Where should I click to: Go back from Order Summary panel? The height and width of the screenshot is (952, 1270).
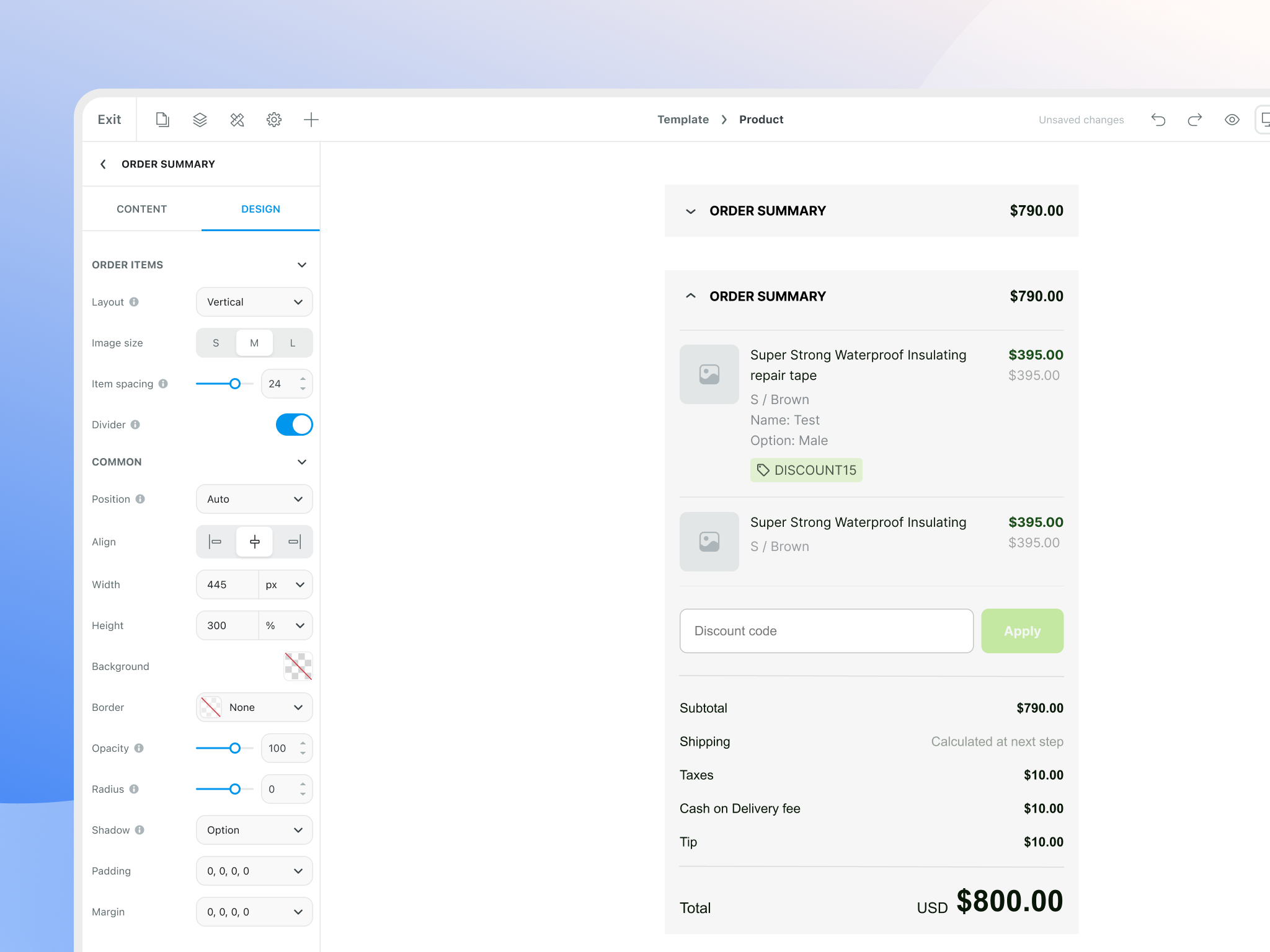click(x=104, y=164)
